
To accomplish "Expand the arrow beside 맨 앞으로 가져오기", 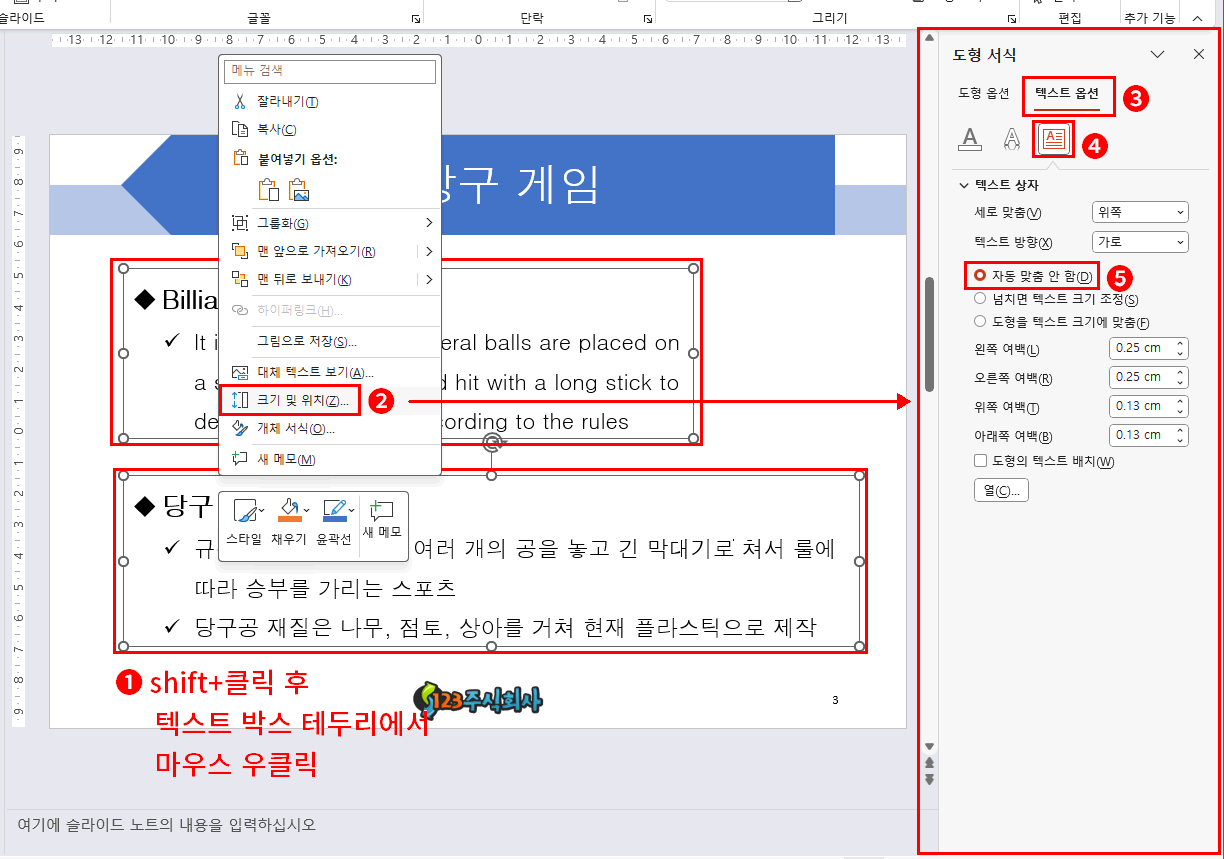I will 429,251.
